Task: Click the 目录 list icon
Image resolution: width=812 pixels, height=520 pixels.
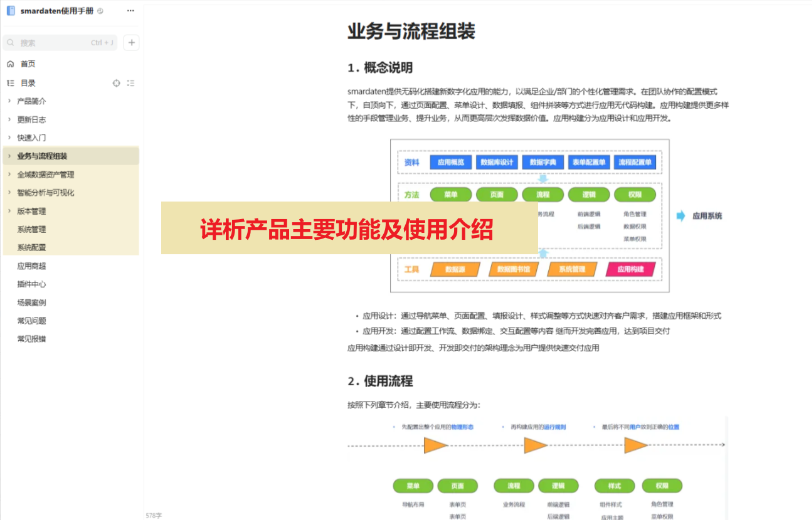Action: point(10,83)
